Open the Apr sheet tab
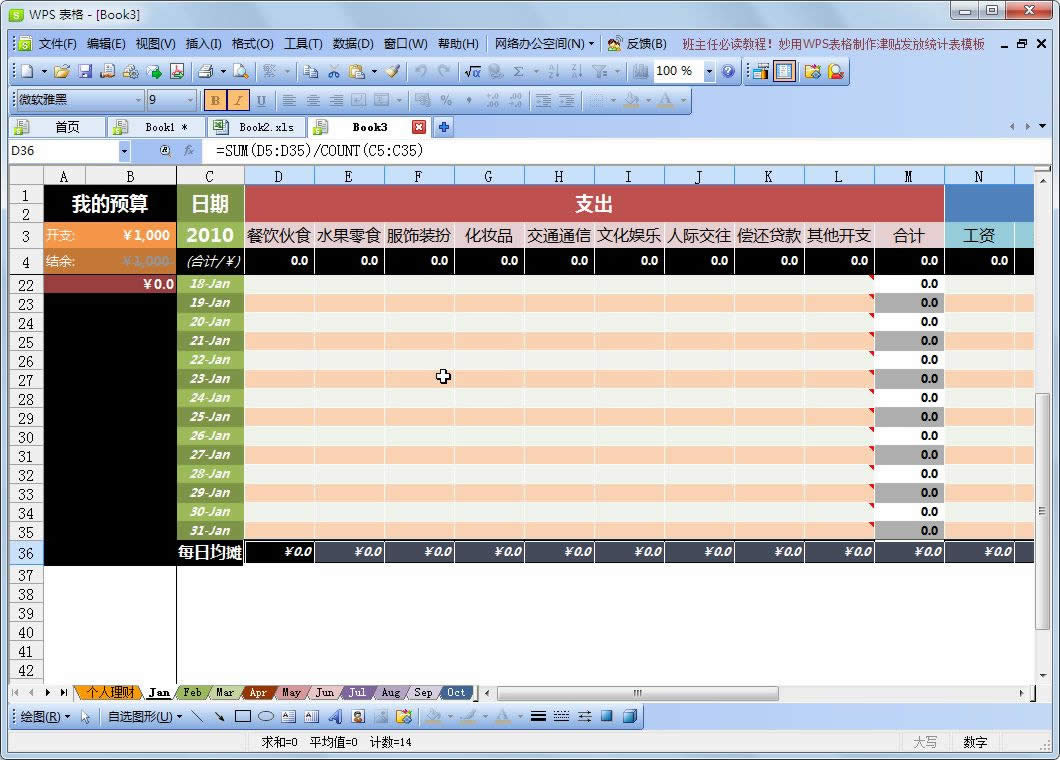 tap(258, 692)
